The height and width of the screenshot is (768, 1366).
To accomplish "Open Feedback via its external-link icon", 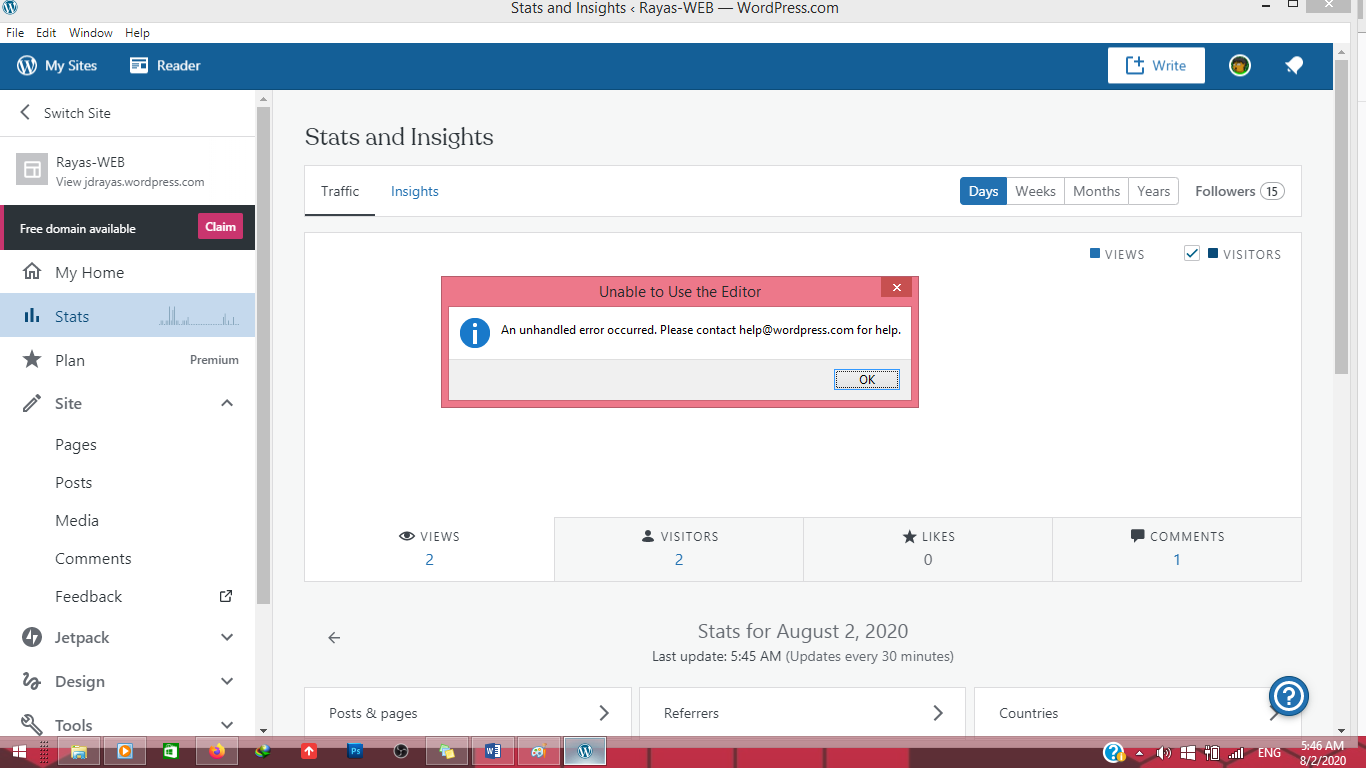I will [227, 596].
